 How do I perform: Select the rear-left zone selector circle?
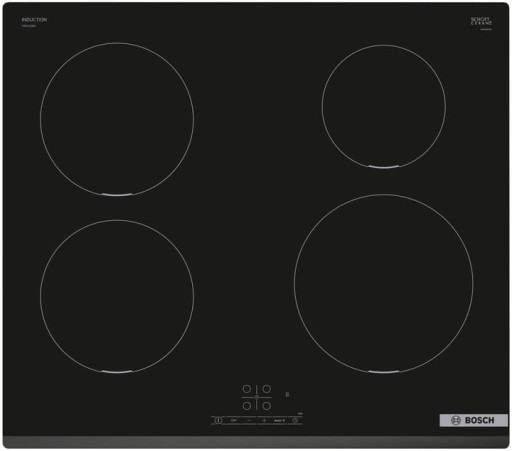pos(247,389)
